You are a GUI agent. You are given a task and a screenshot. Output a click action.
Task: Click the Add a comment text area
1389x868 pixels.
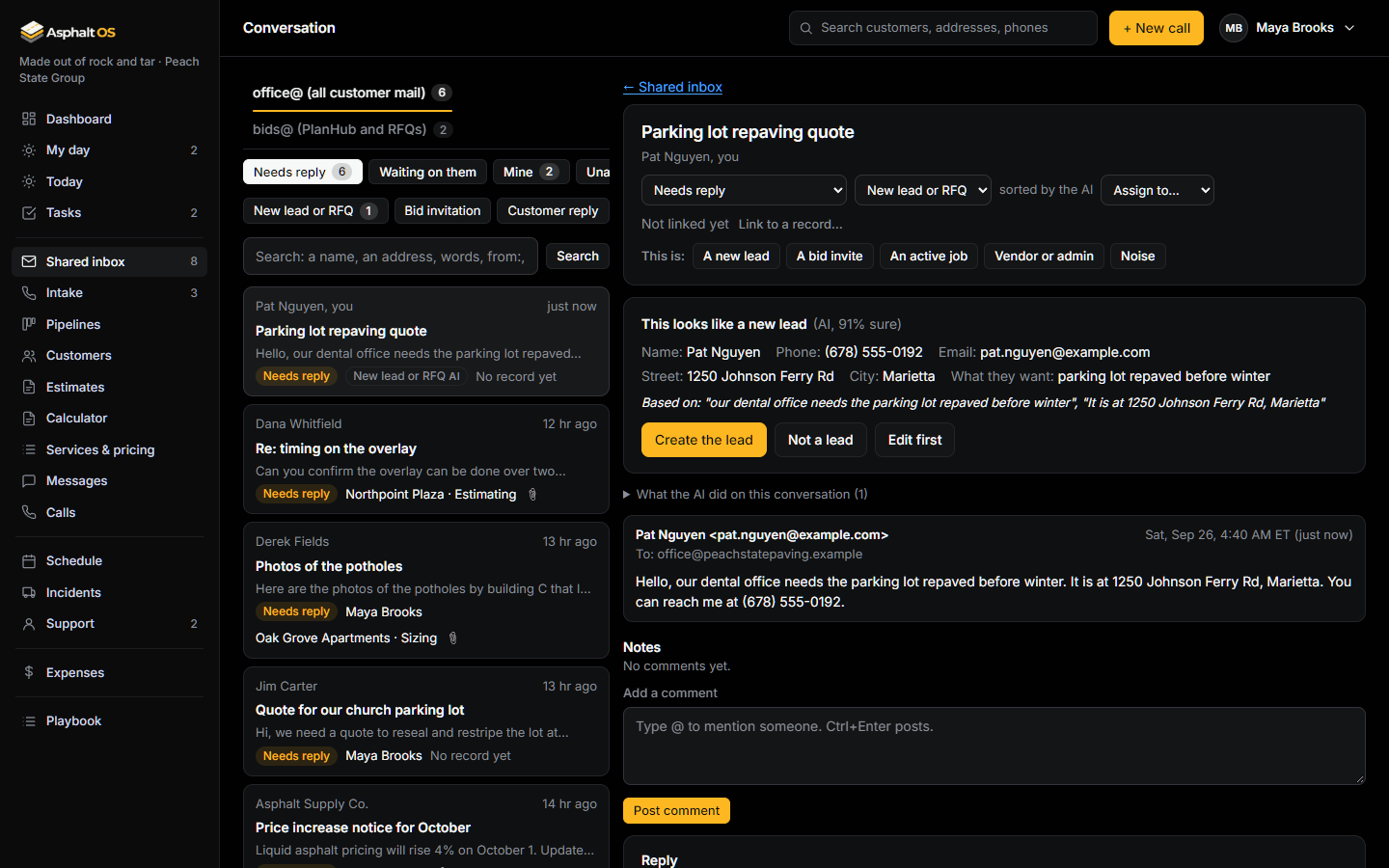(x=994, y=746)
